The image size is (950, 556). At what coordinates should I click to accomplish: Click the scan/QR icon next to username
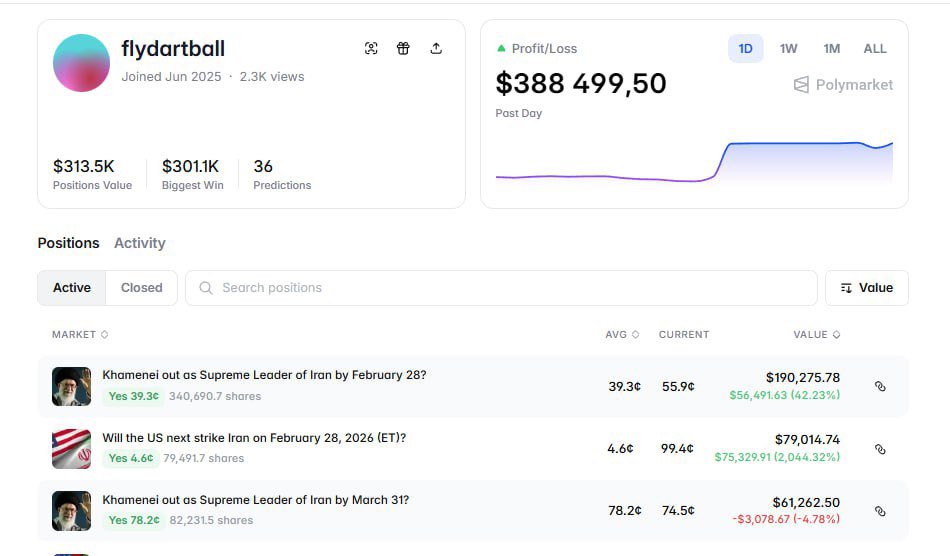pos(371,48)
